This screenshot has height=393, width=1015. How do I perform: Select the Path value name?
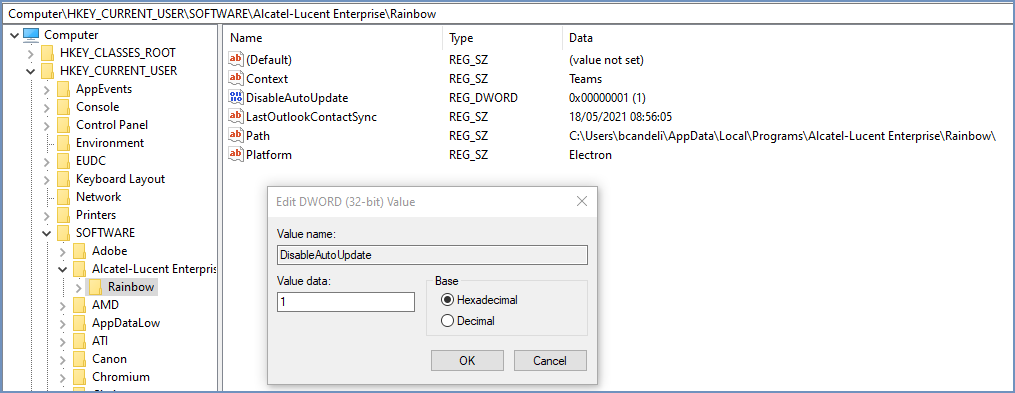click(x=258, y=136)
